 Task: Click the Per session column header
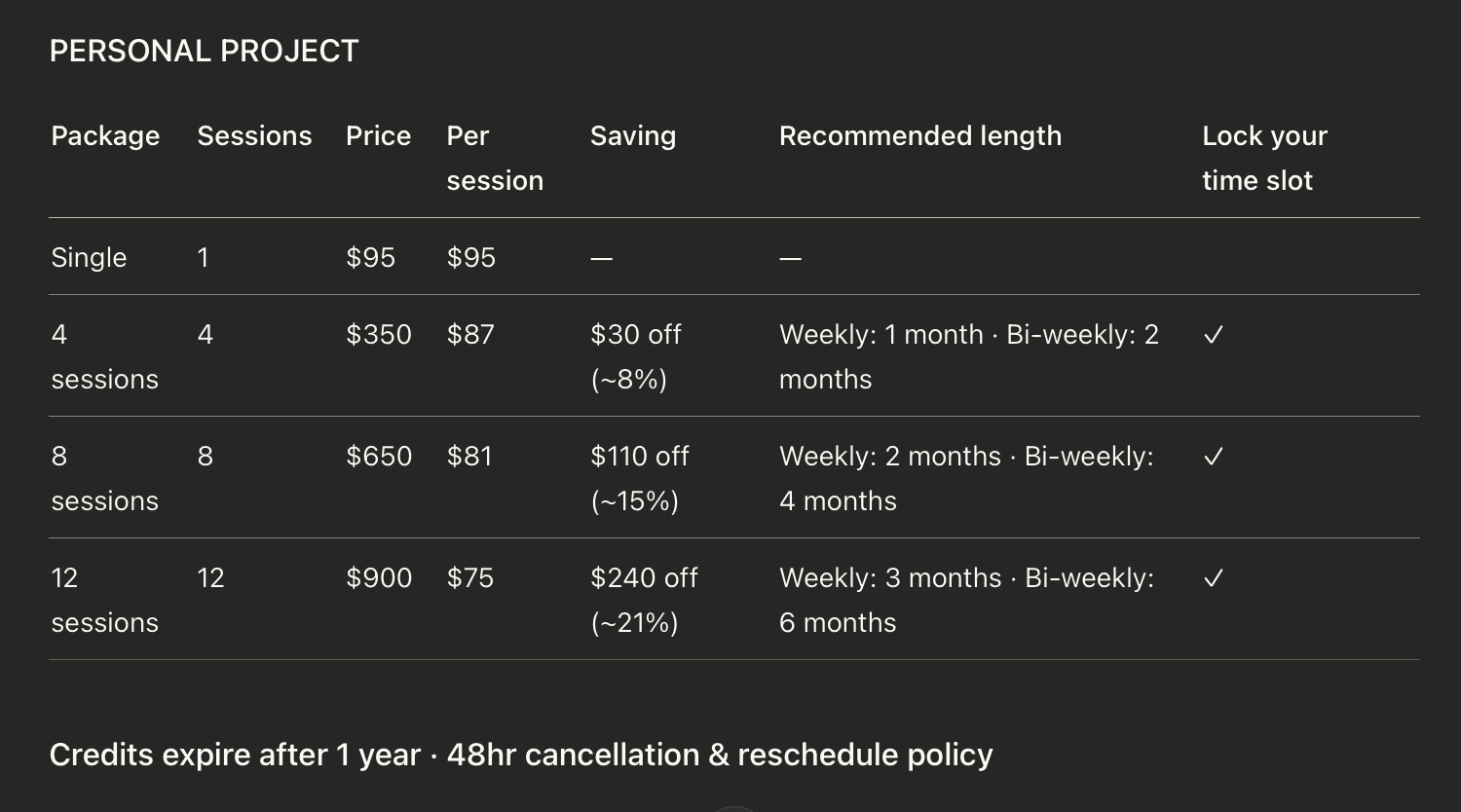click(x=494, y=158)
